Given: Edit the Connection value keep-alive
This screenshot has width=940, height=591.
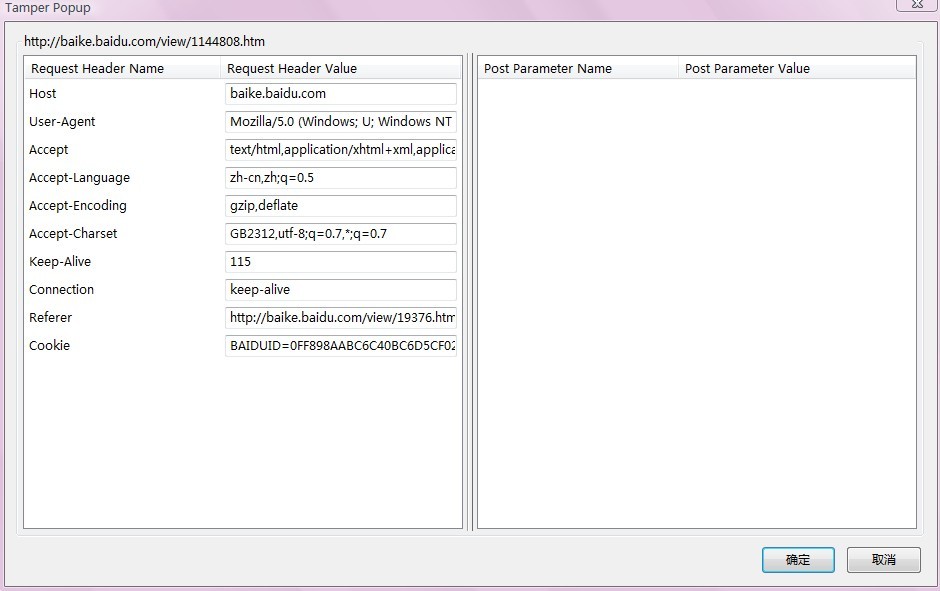Looking at the screenshot, I should pyautogui.click(x=341, y=290).
